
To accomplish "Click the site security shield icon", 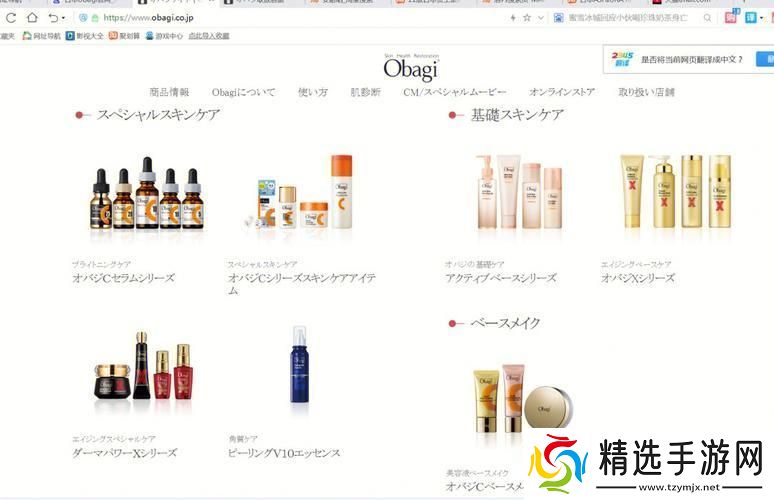I will point(83,18).
